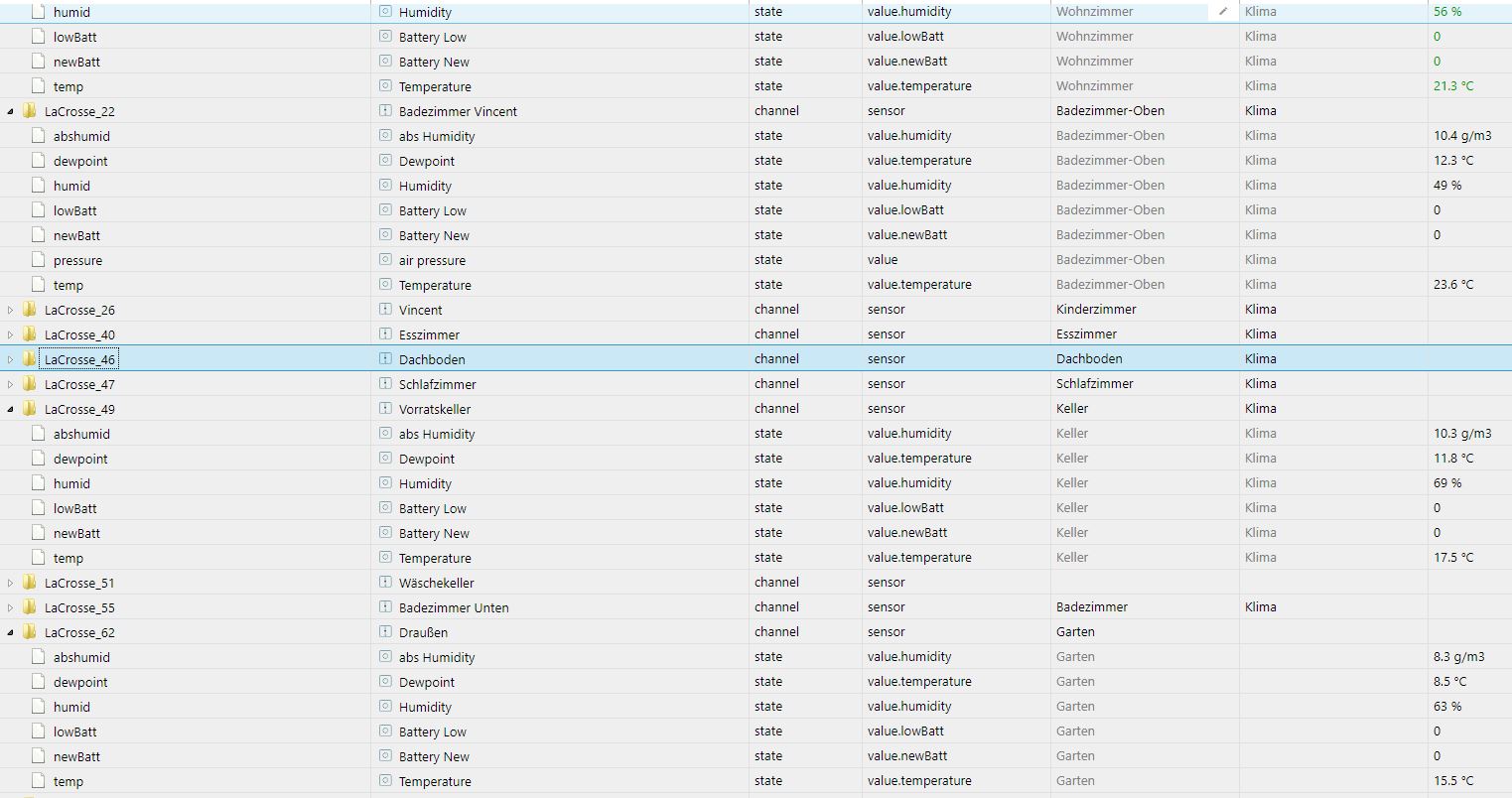Expand the LaCrosse_47 tree node

(x=10, y=384)
